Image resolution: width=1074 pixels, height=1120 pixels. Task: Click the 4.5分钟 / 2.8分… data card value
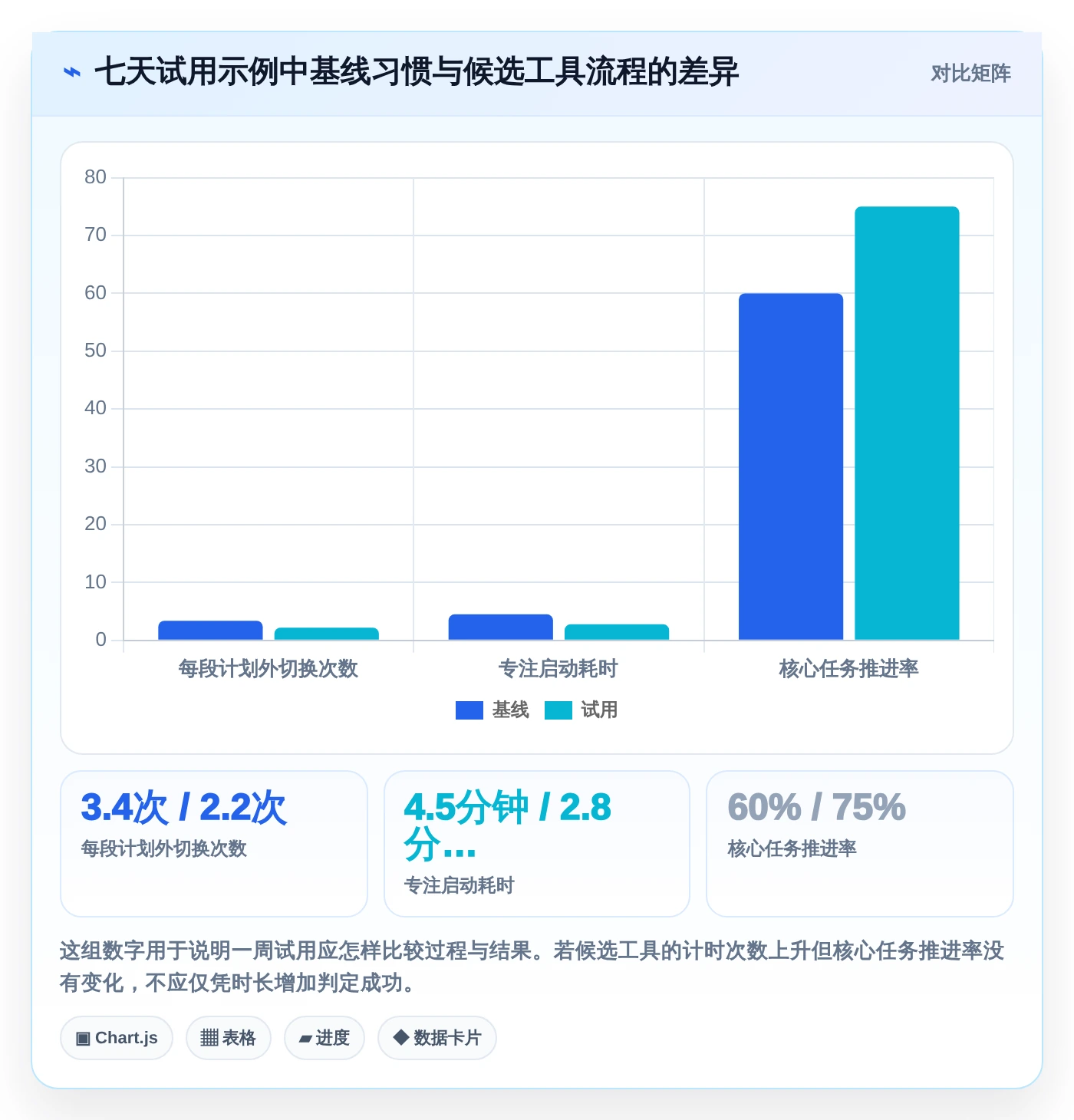pyautogui.click(x=508, y=826)
